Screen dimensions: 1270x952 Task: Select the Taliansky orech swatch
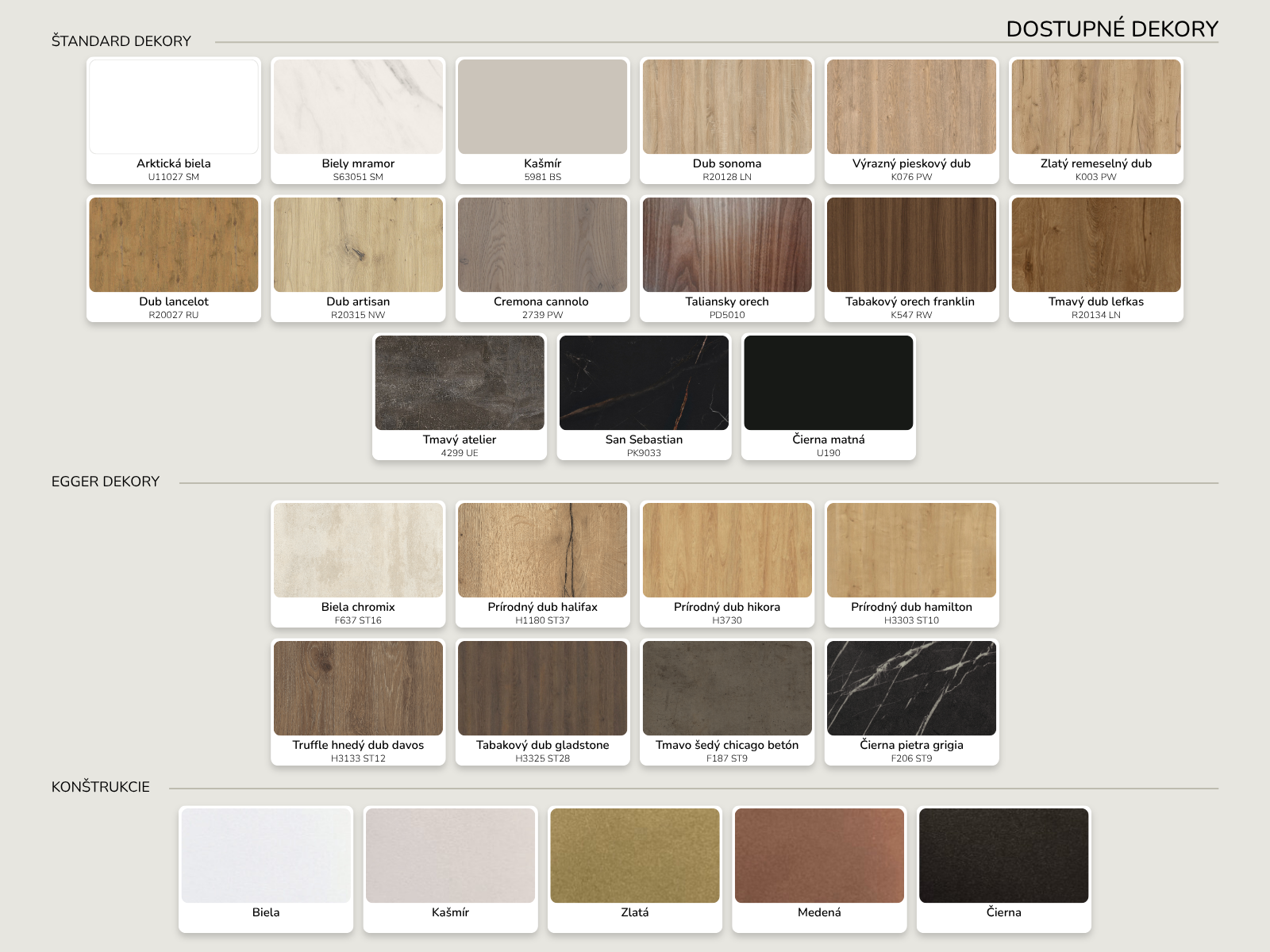(x=727, y=259)
